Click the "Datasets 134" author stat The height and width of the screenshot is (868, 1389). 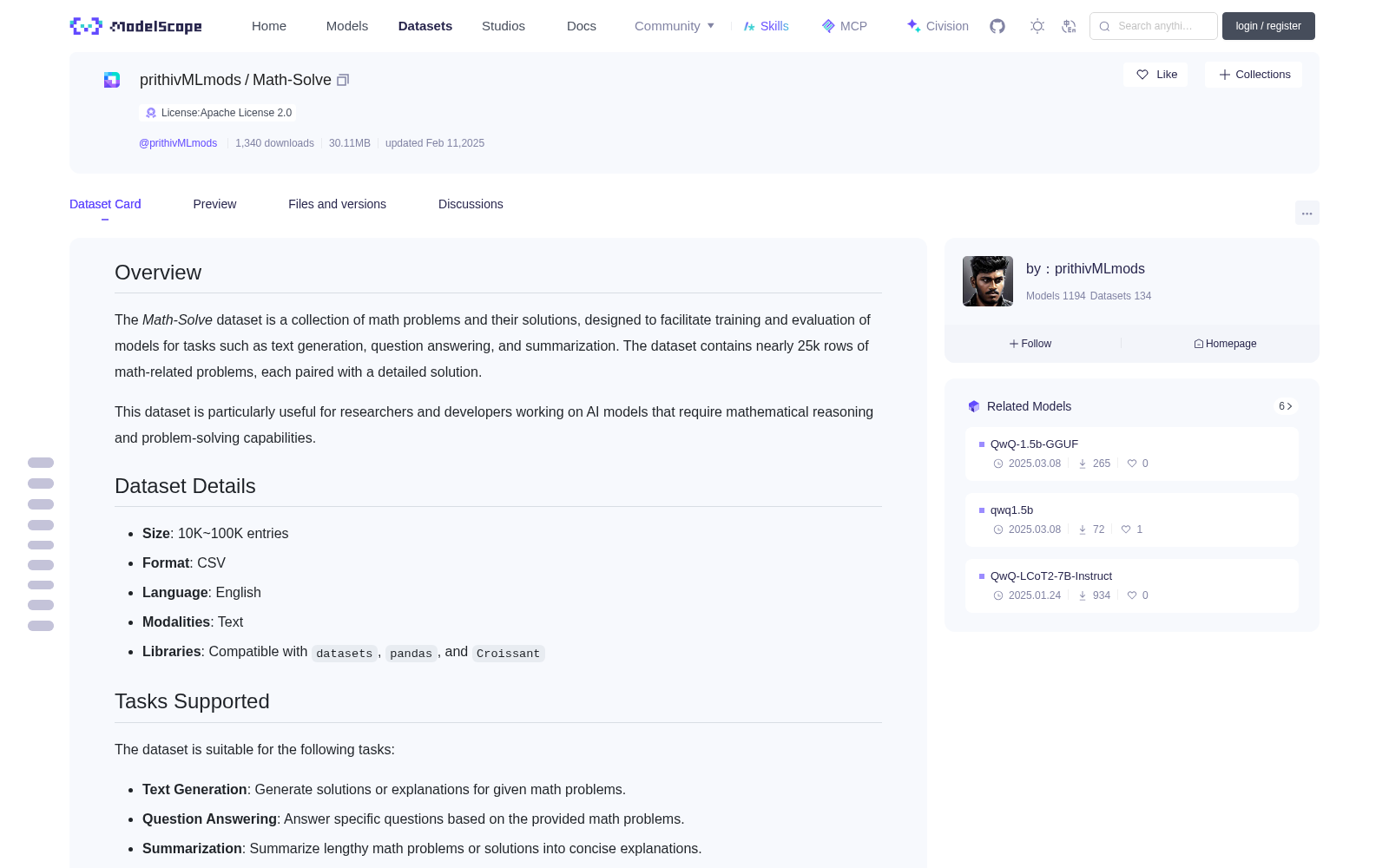(1121, 296)
